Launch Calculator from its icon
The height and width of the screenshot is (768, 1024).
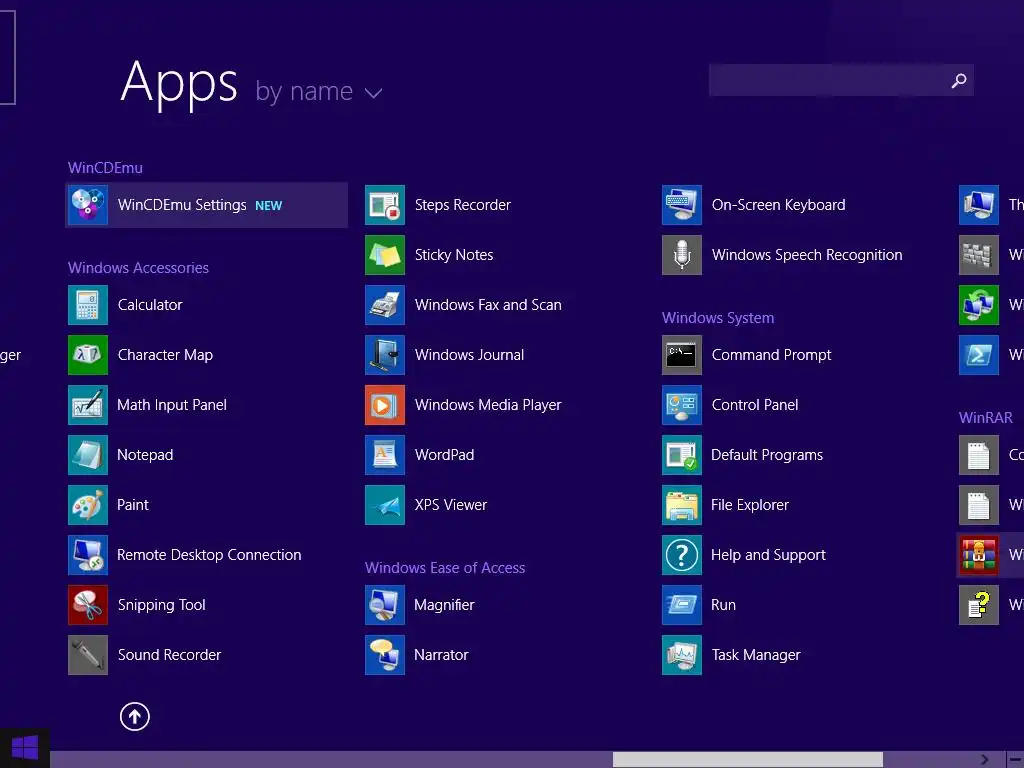88,305
